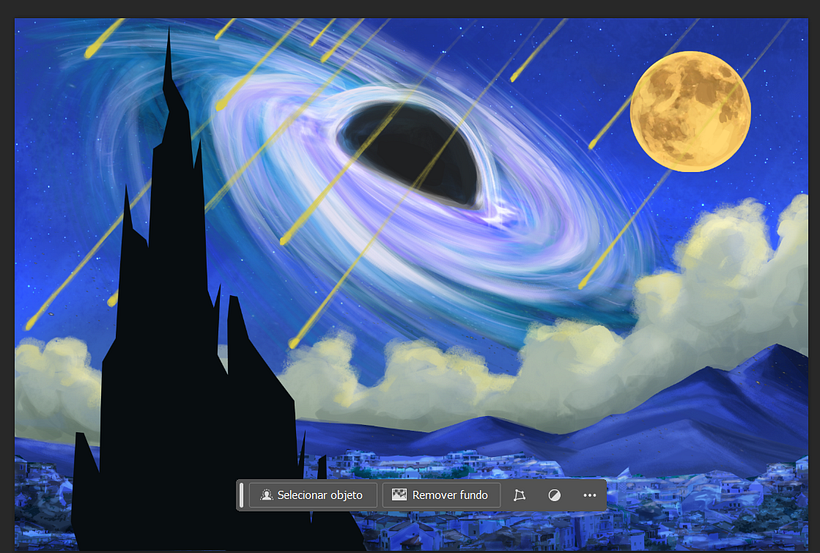Click the contextual task bar drag handle
820x553 pixels.
click(x=241, y=495)
